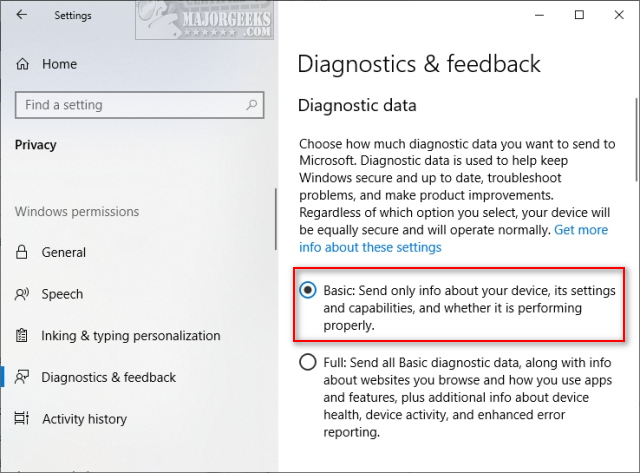Image resolution: width=640 pixels, height=473 pixels.
Task: Go to the Home settings label
Action: point(59,64)
